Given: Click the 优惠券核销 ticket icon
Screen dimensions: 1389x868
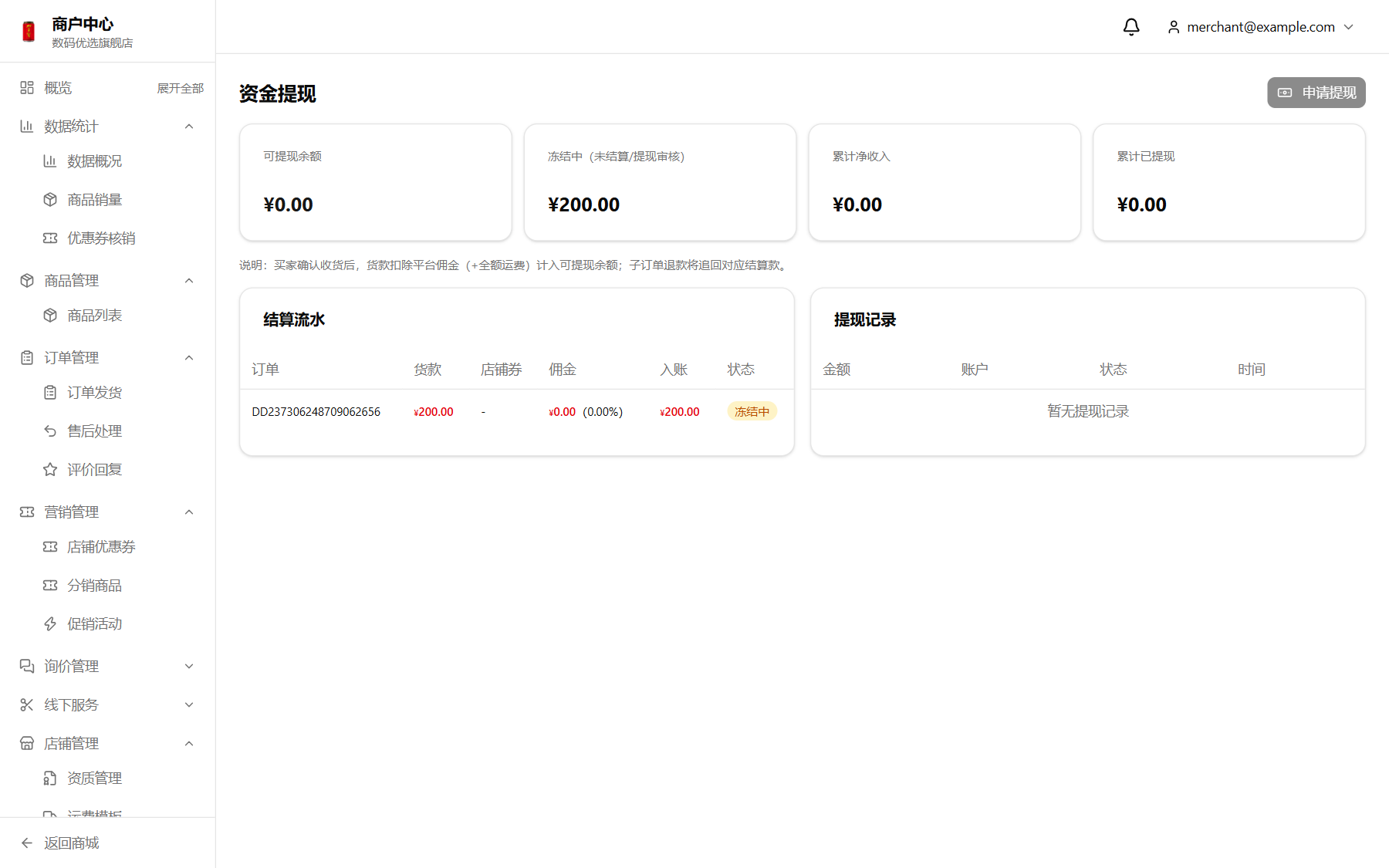Looking at the screenshot, I should click(50, 238).
